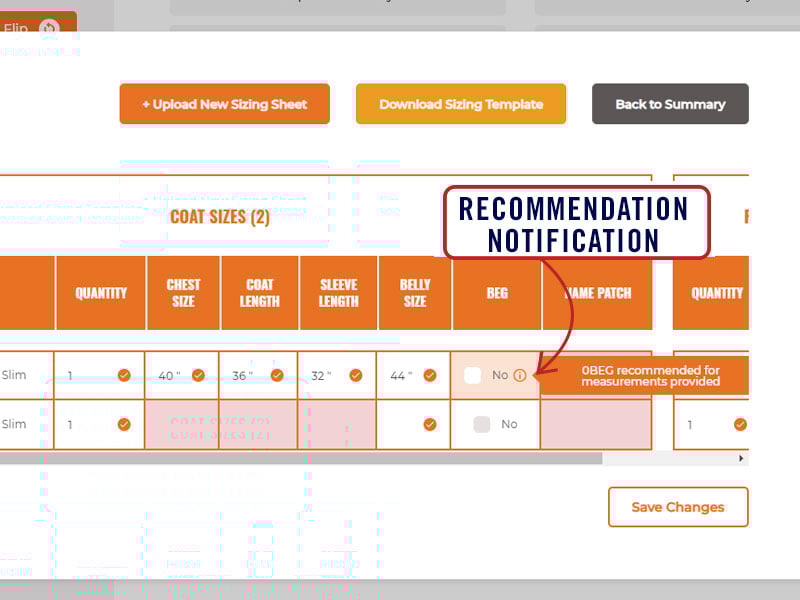Screen dimensions: 800x600
Task: Edit first row coat quantity field
Action: click(88, 376)
